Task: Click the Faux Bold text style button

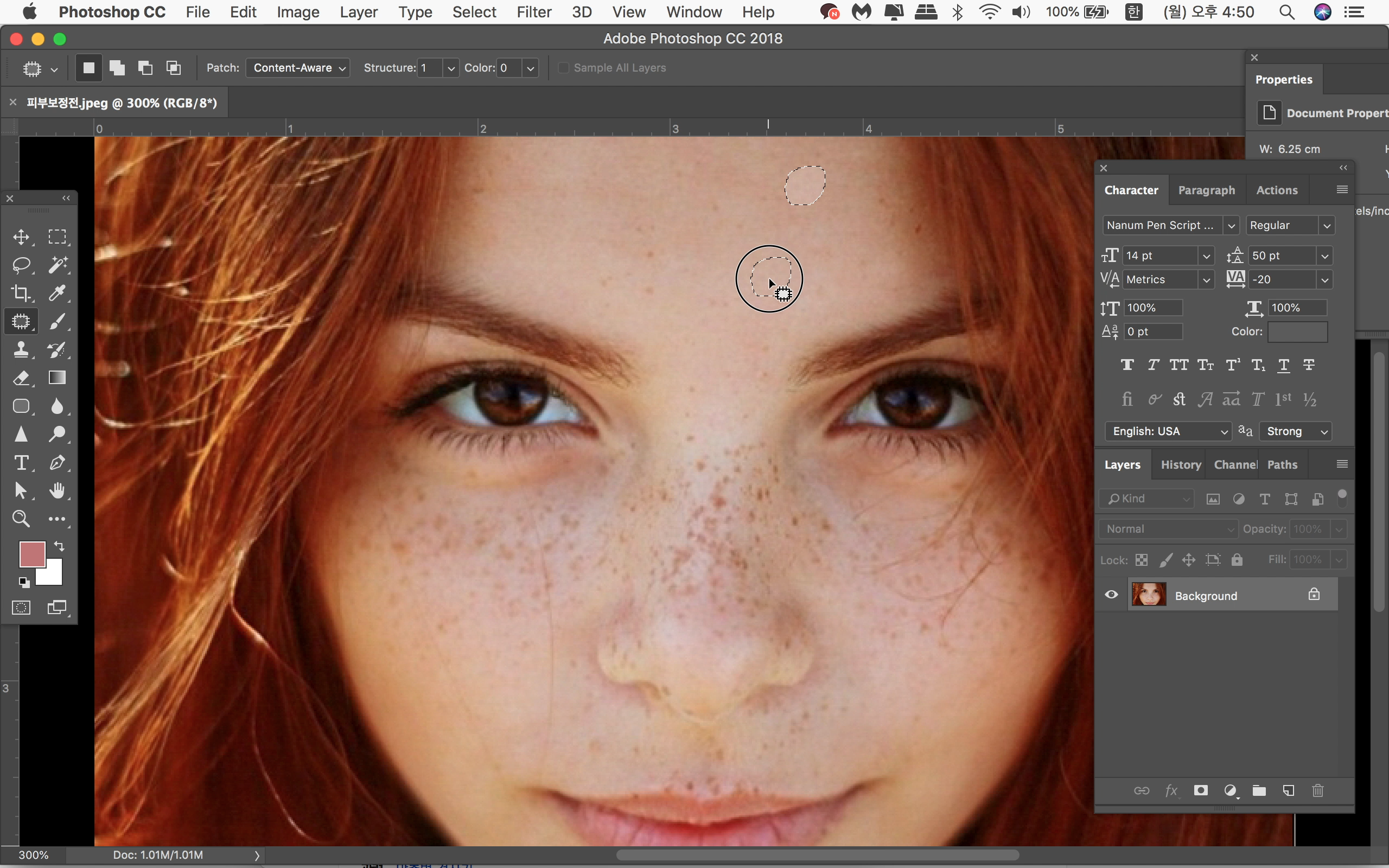Action: (1127, 365)
